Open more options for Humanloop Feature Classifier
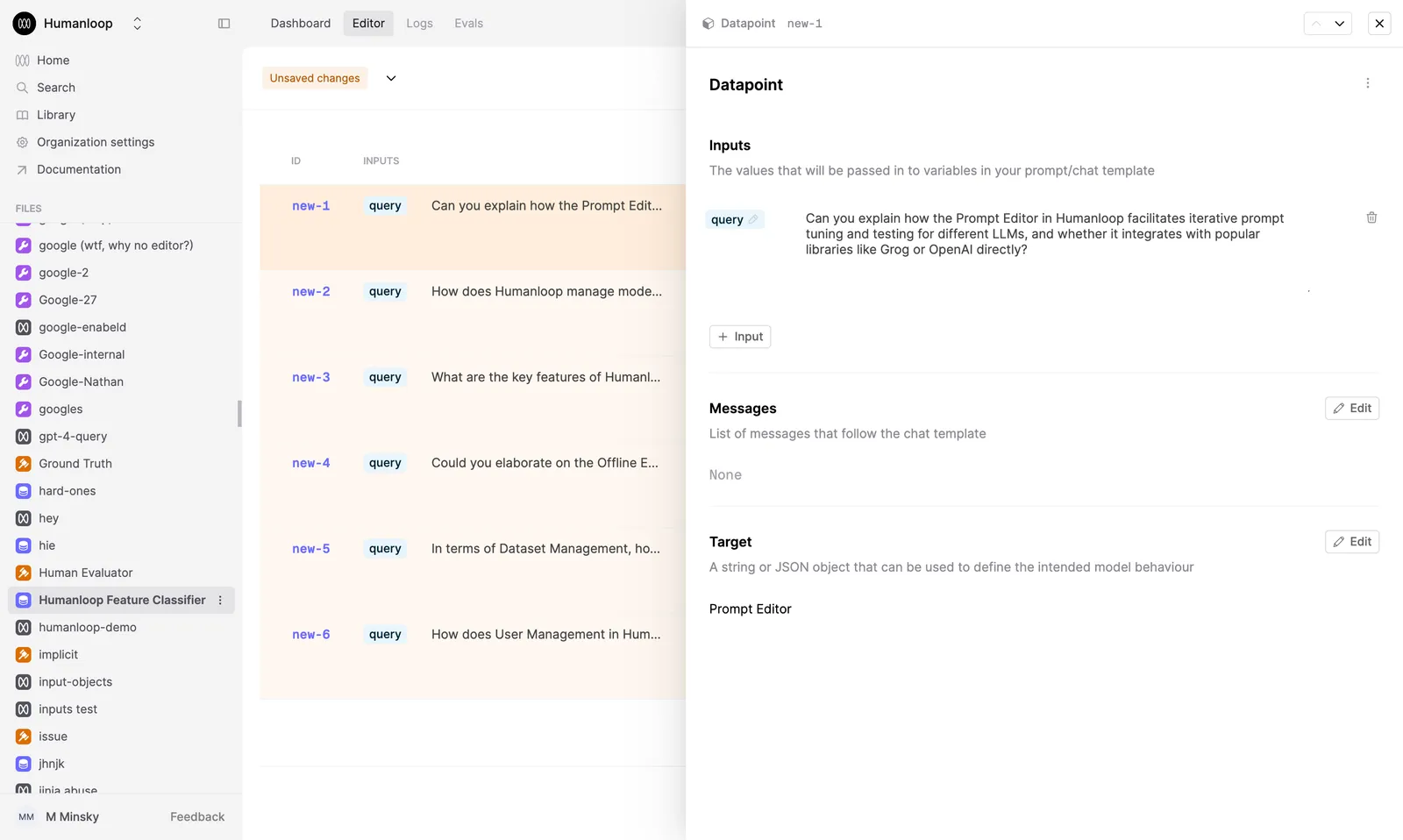The width and height of the screenshot is (1403, 840). (220, 601)
